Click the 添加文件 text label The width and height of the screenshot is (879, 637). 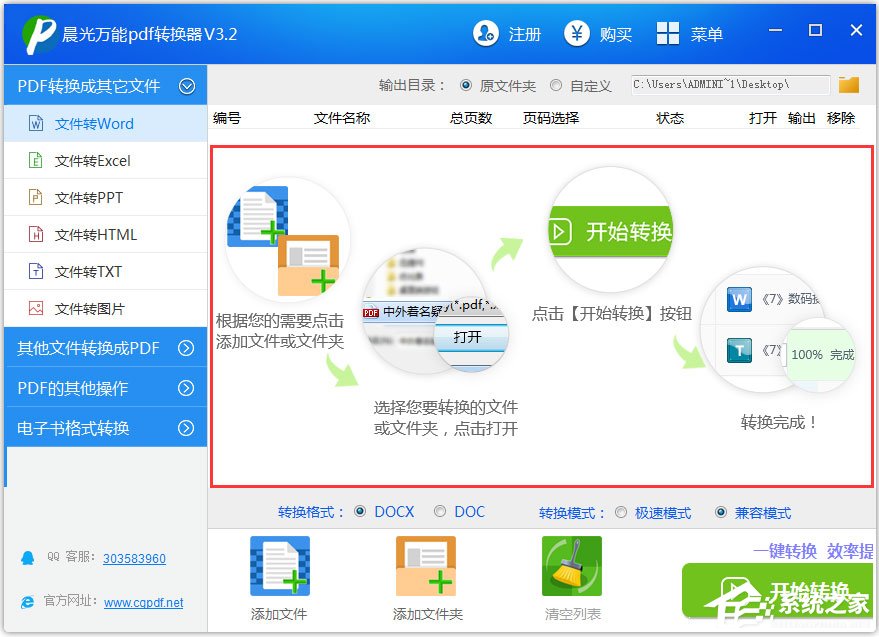click(279, 615)
